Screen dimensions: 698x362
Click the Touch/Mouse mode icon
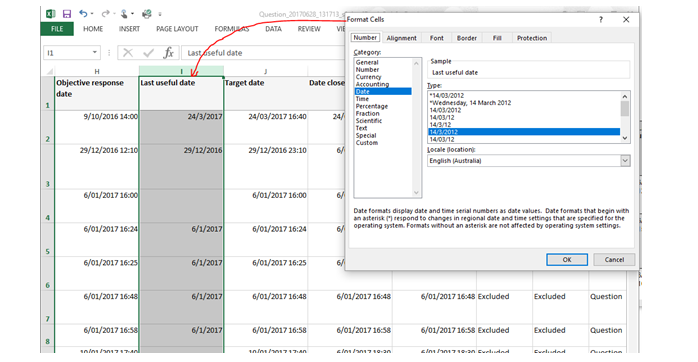tap(124, 14)
